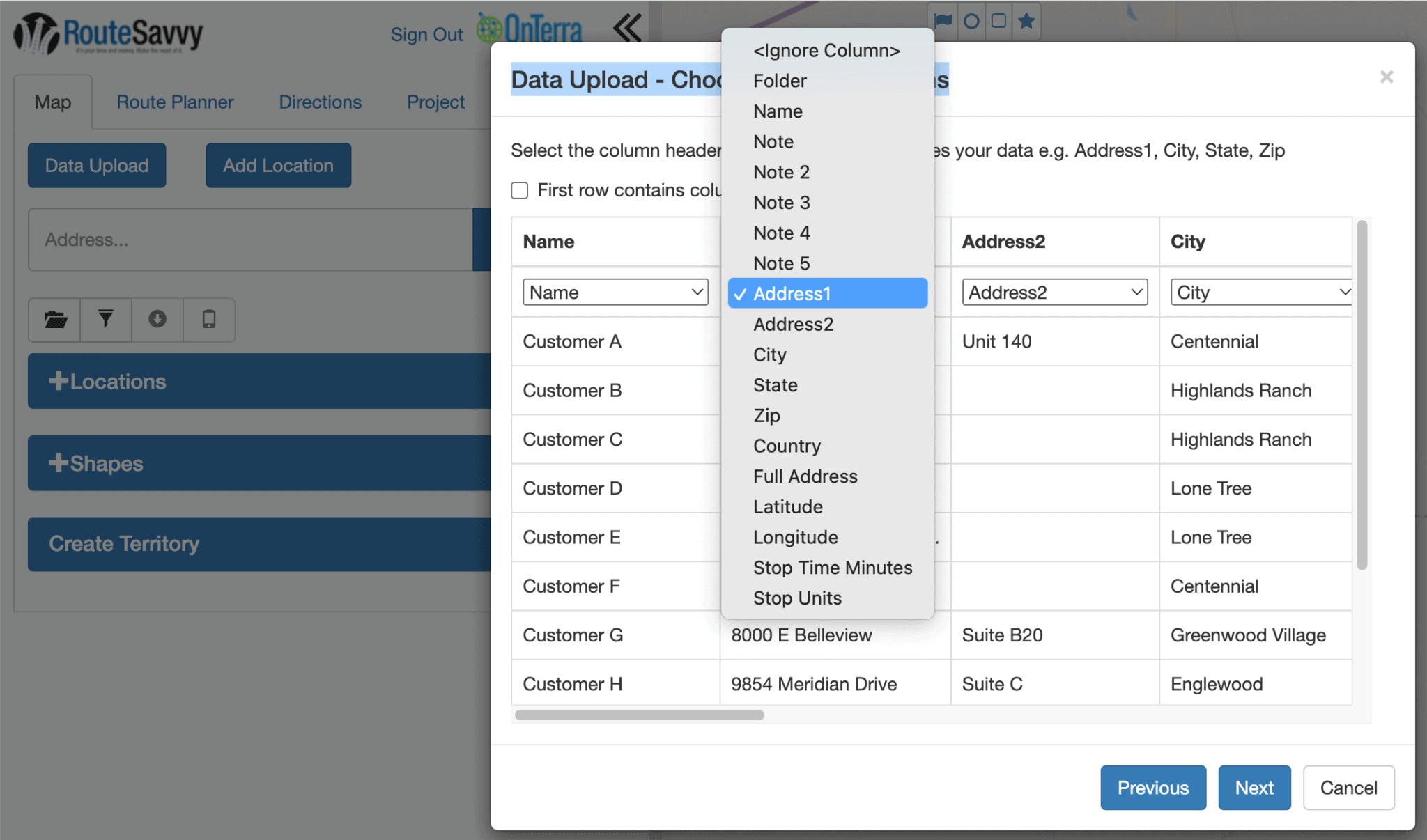The width and height of the screenshot is (1427, 840).
Task: Click the Create Territory button
Action: click(259, 544)
